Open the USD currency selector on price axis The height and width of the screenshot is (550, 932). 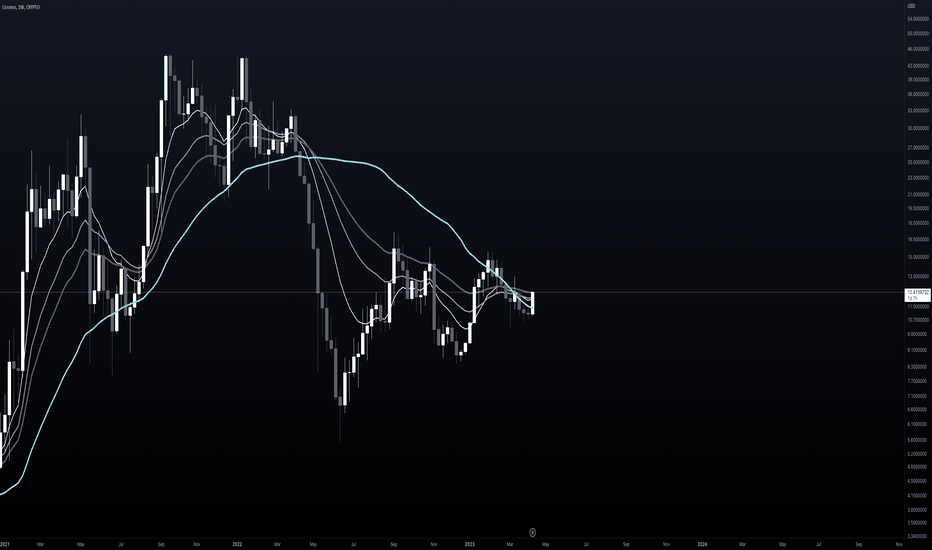tap(911, 6)
